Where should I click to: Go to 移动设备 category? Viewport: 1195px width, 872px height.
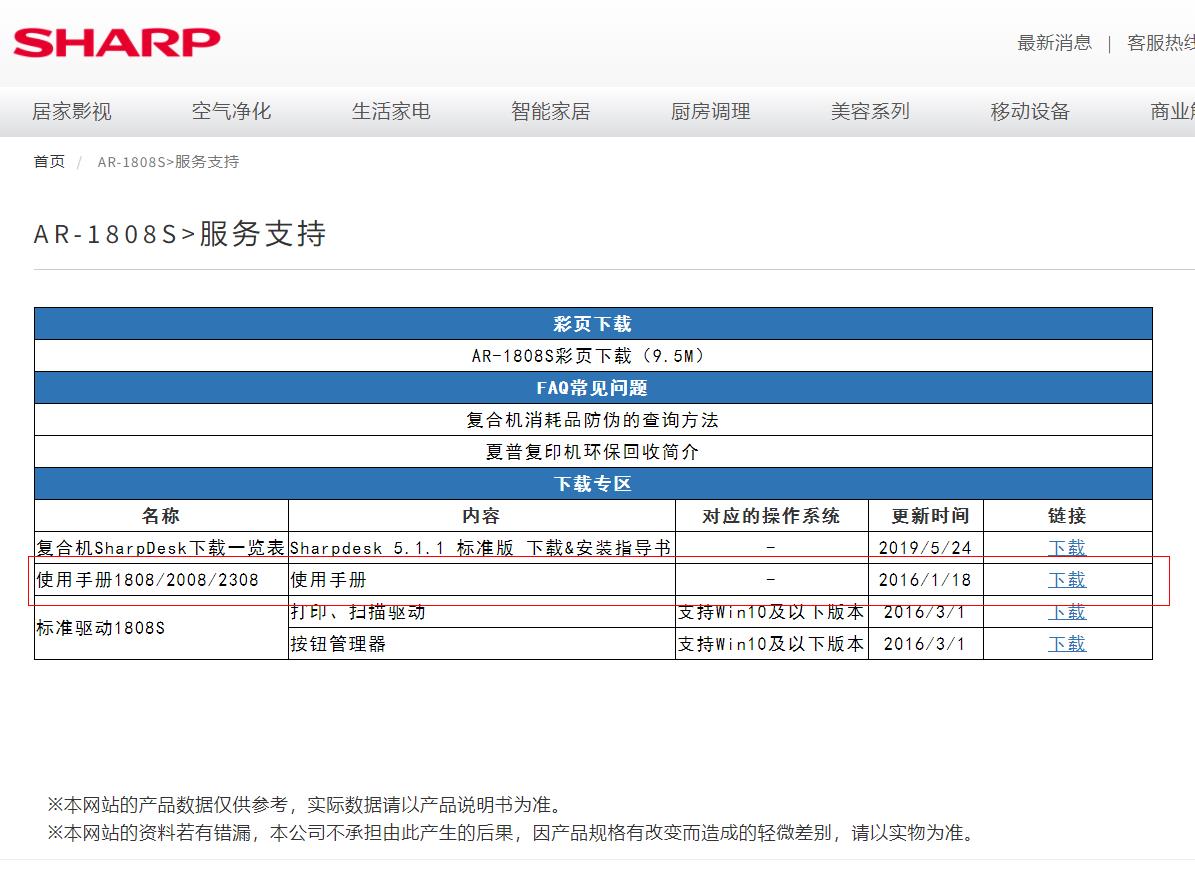click(x=1030, y=112)
